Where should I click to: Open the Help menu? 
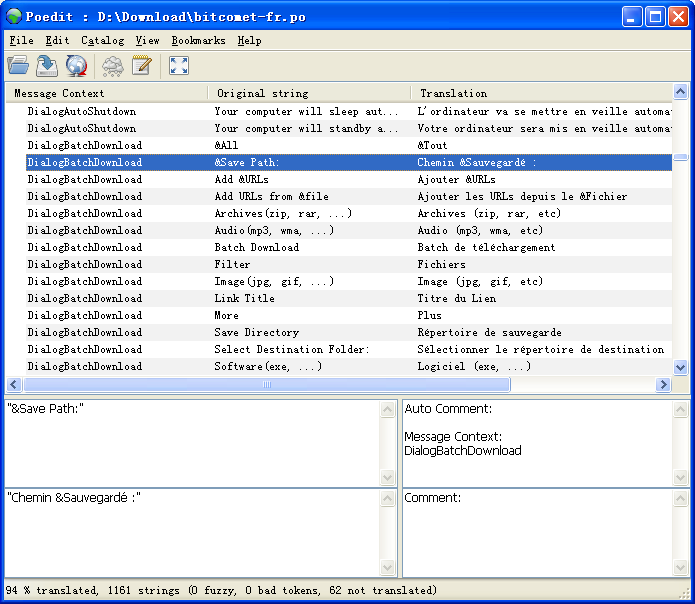point(249,41)
